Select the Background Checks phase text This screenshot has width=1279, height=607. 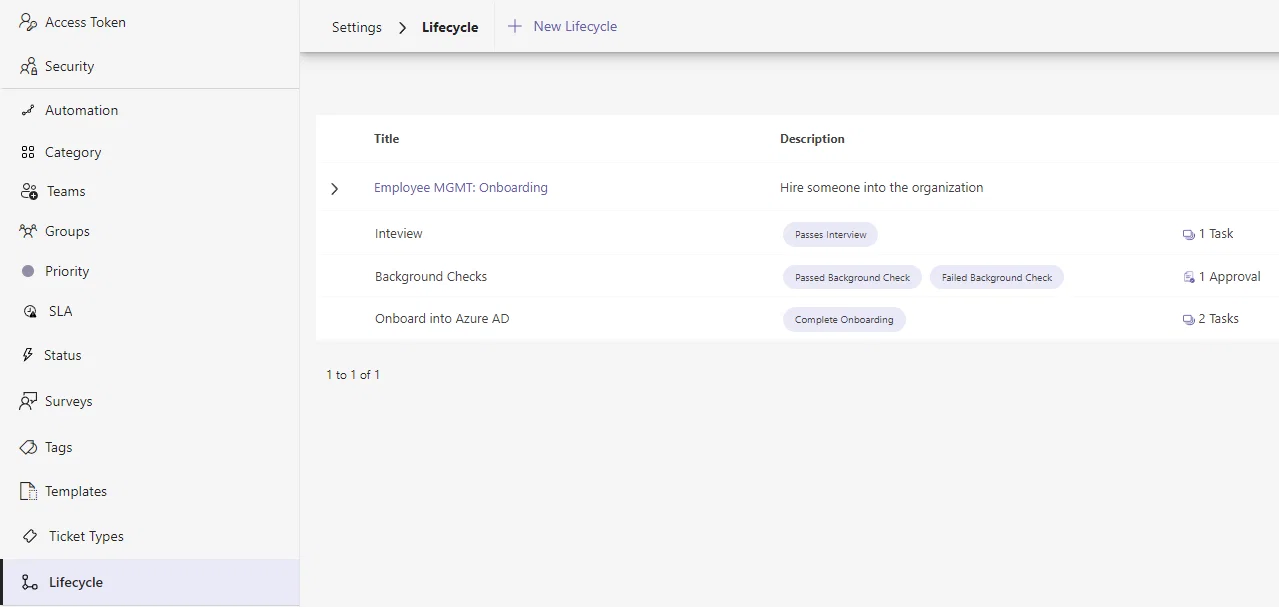pos(431,277)
